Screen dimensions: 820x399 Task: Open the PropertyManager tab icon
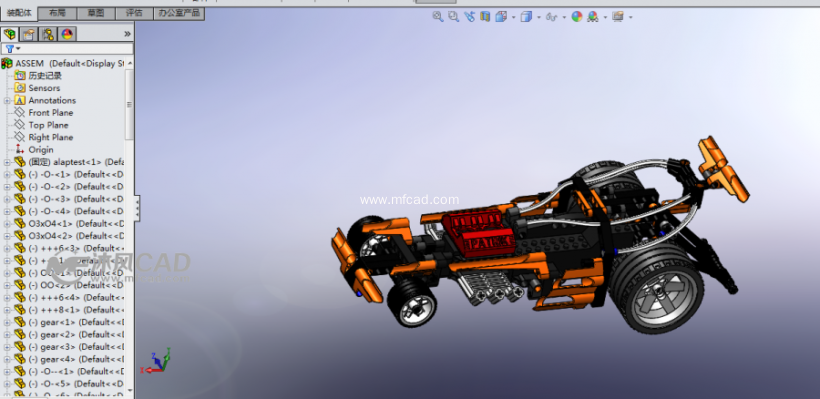(x=29, y=34)
